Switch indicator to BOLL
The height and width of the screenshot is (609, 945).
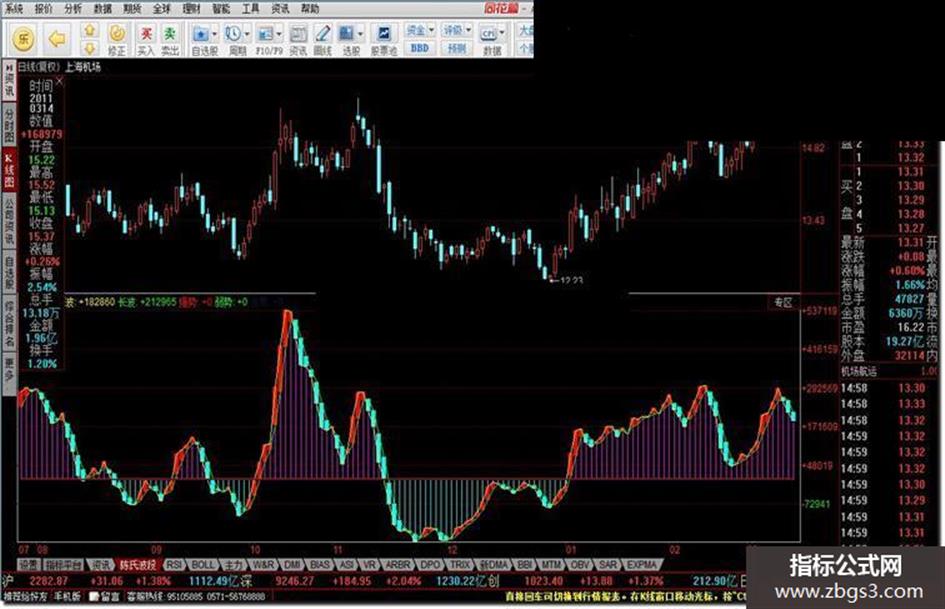[x=202, y=565]
